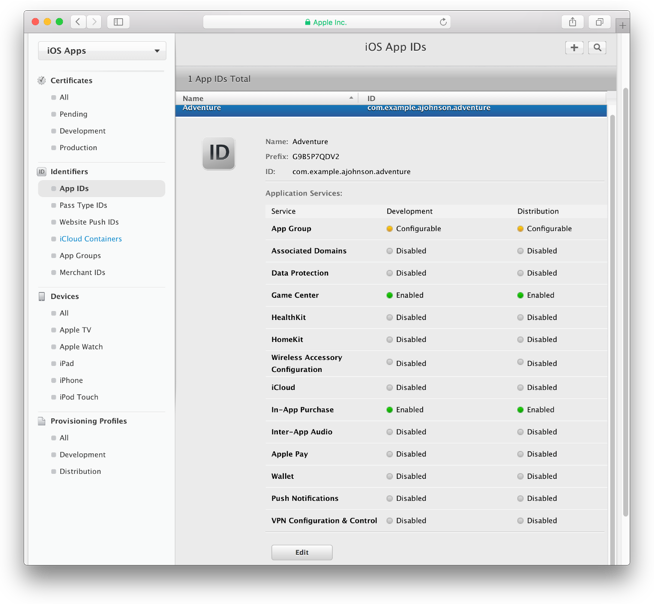Open a new tab with plus

(622, 25)
